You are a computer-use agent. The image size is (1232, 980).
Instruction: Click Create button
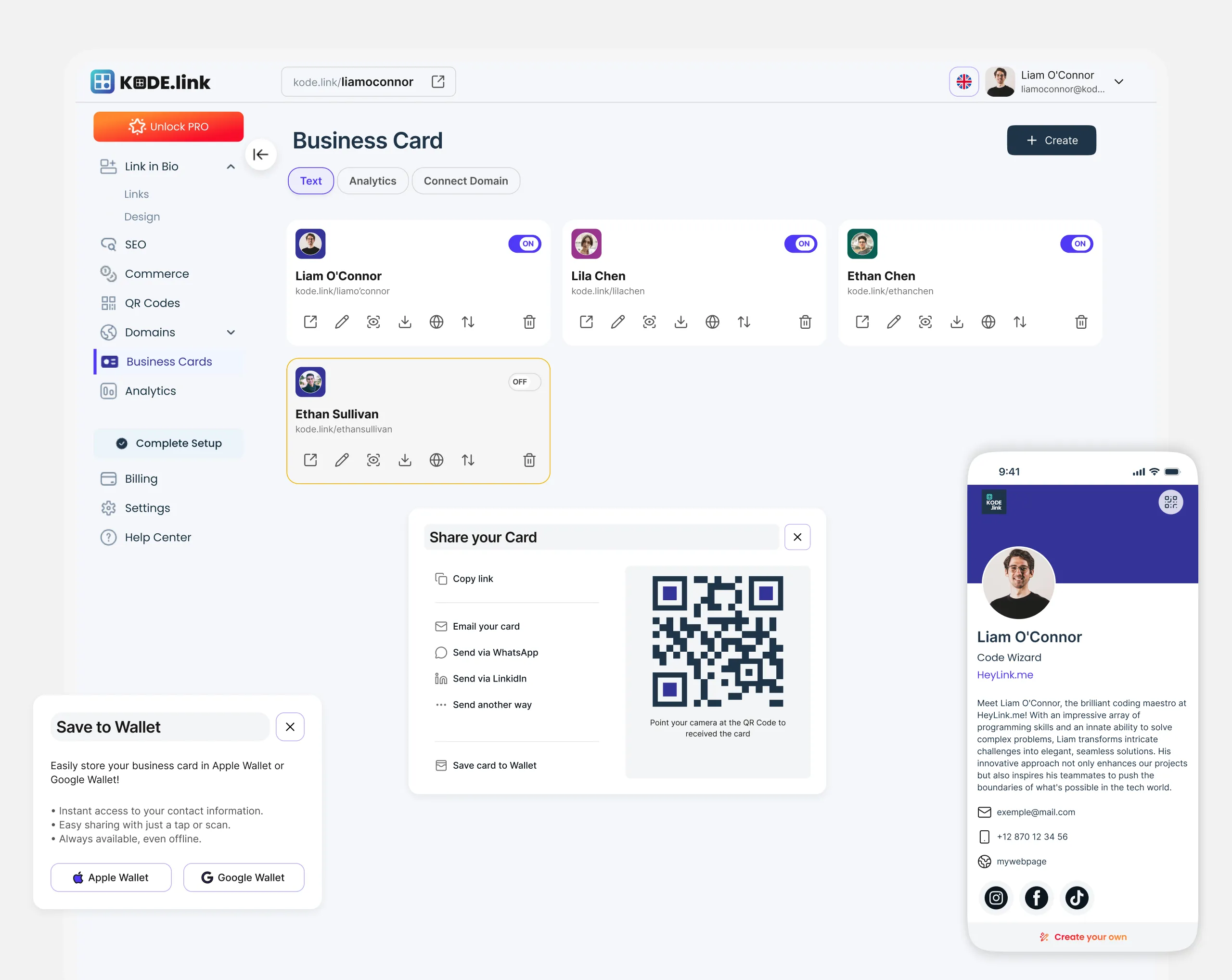(1051, 140)
